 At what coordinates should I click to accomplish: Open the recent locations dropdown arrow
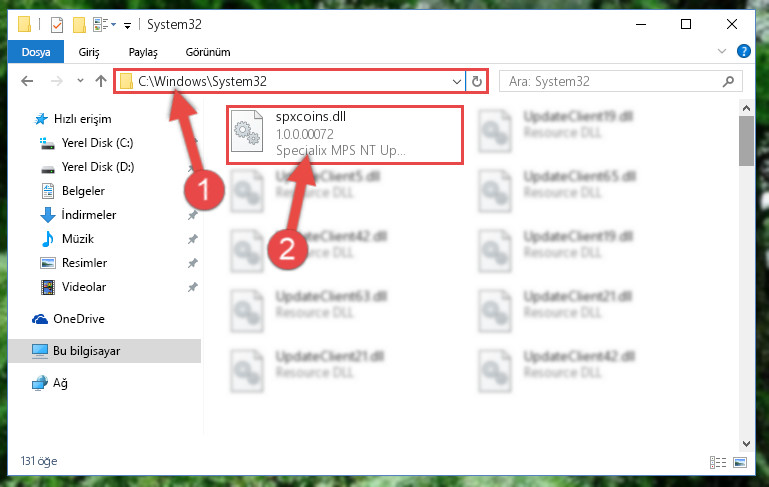80,81
